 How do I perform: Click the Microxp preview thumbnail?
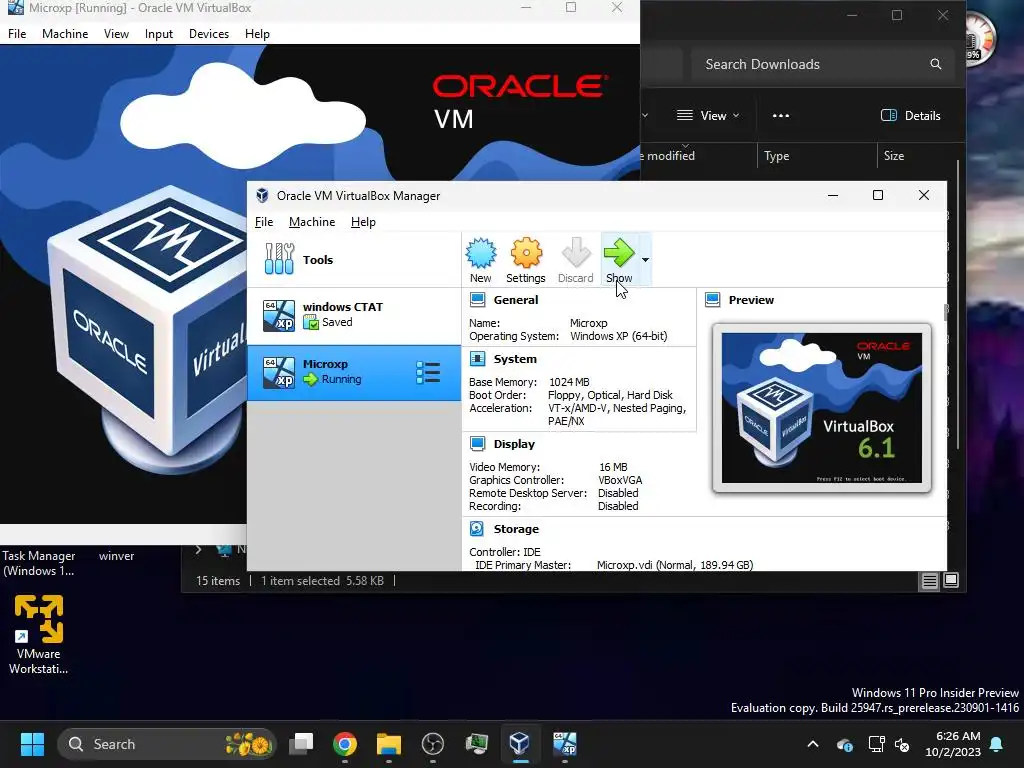click(x=822, y=408)
